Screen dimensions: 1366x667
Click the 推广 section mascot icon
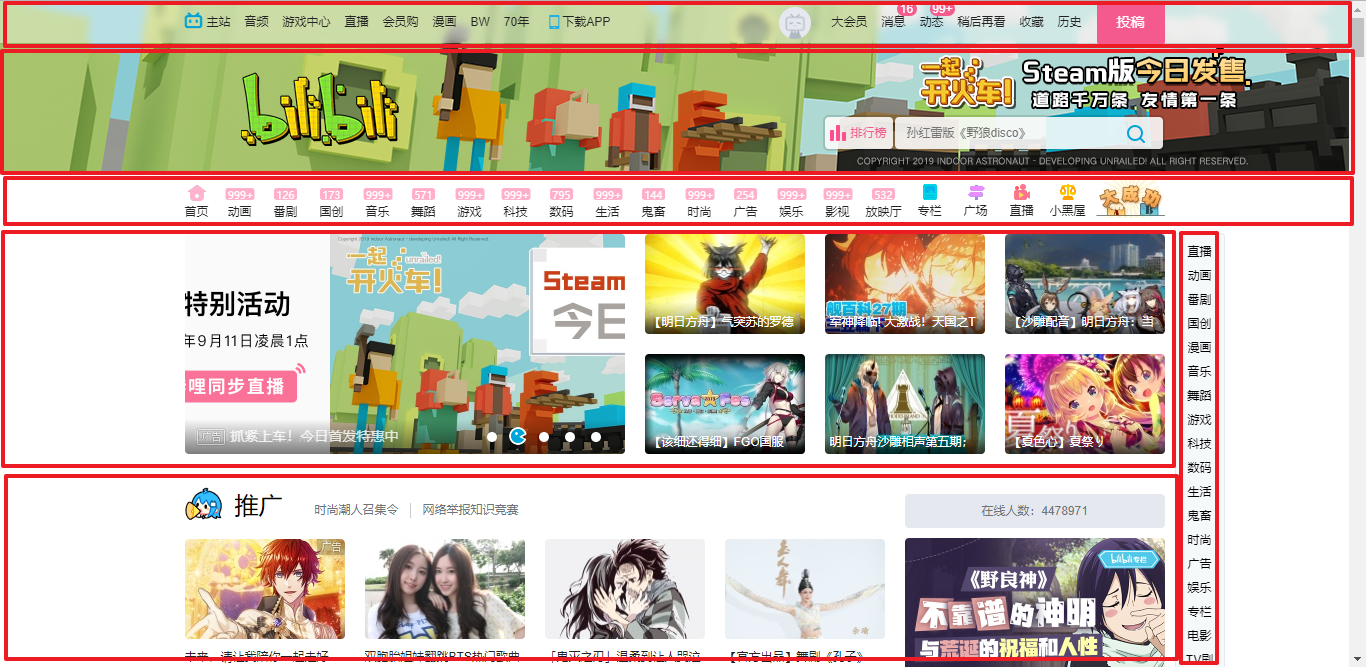point(203,505)
